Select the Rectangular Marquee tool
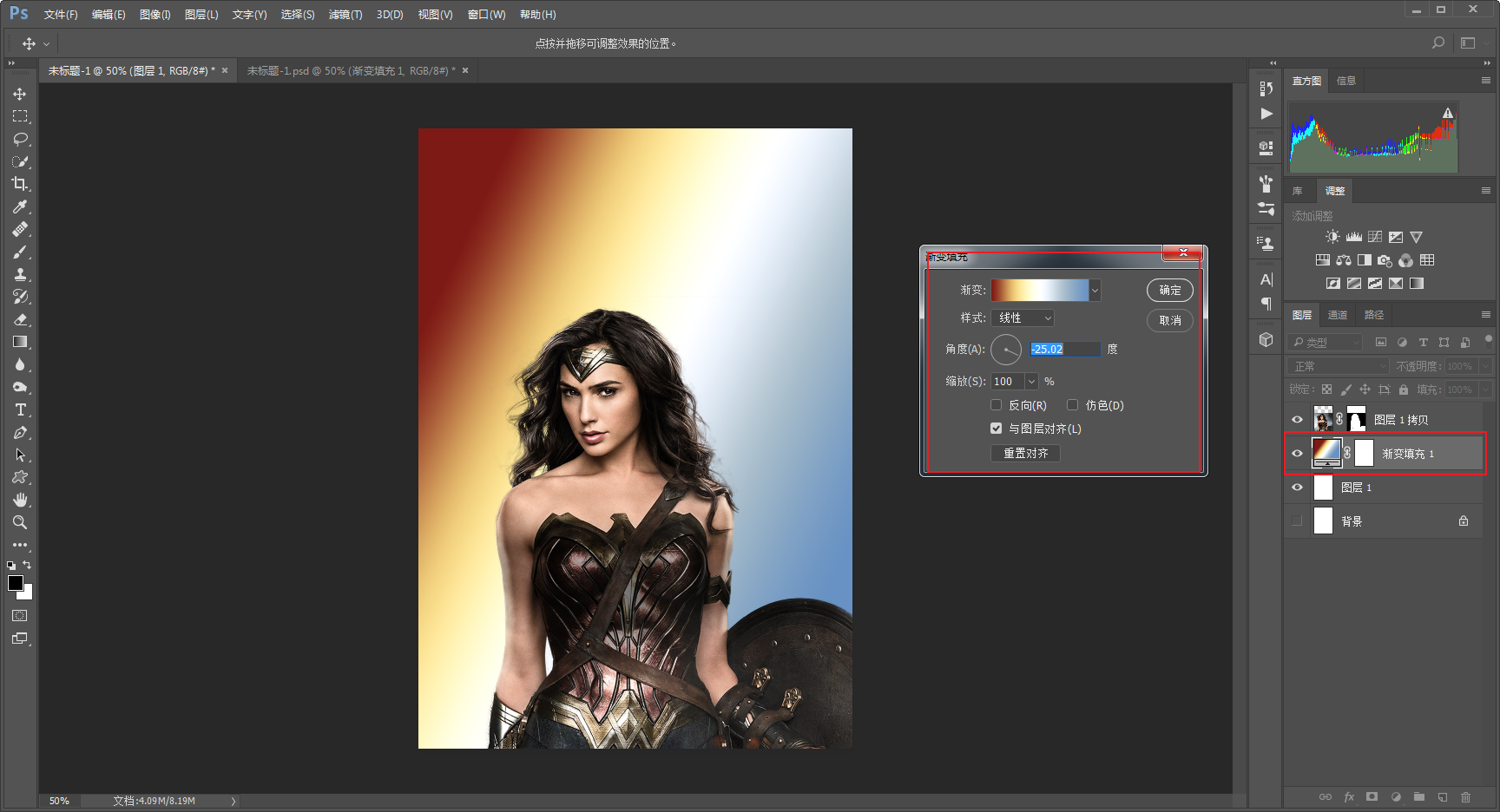This screenshot has height=812, width=1500. (20, 116)
